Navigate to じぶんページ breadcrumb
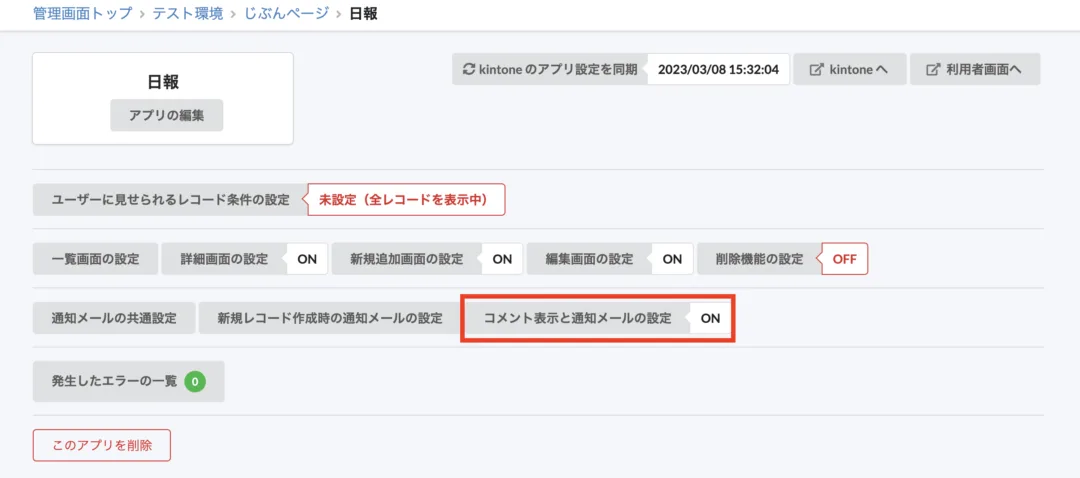Viewport: 1080px width, 478px height. [287, 13]
